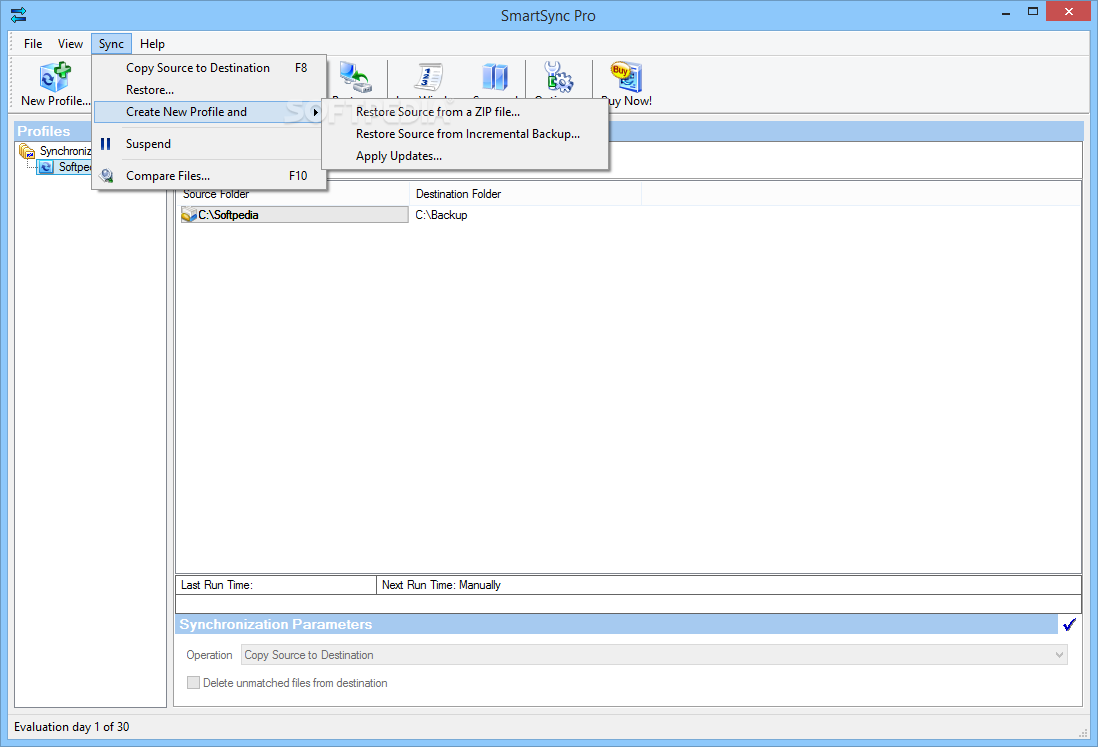Choose Suspend from the Sync menu
Image resolution: width=1098 pixels, height=747 pixels.
point(209,144)
